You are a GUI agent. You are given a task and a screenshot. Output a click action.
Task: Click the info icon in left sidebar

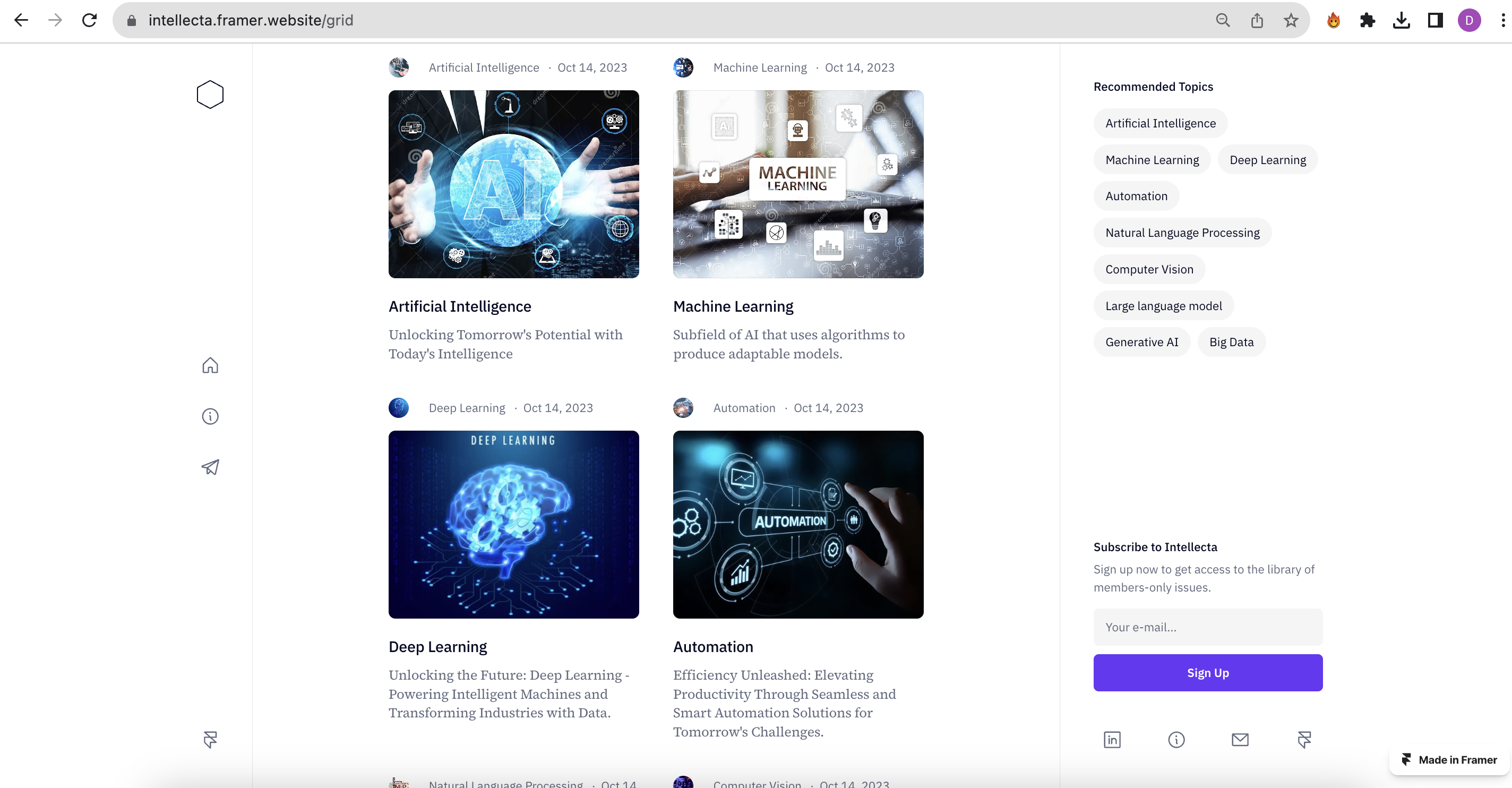pos(210,416)
